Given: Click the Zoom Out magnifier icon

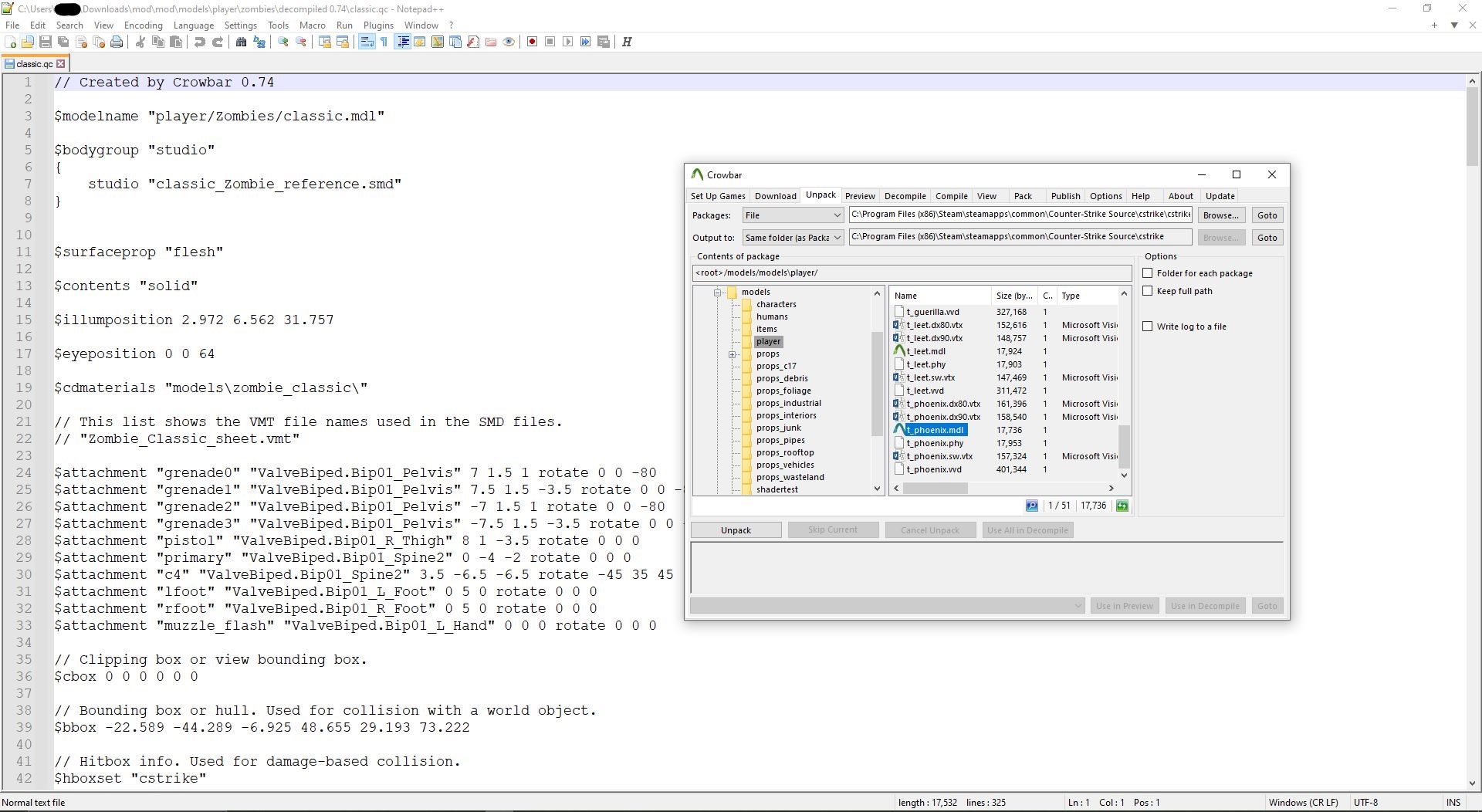Looking at the screenshot, I should click(301, 42).
